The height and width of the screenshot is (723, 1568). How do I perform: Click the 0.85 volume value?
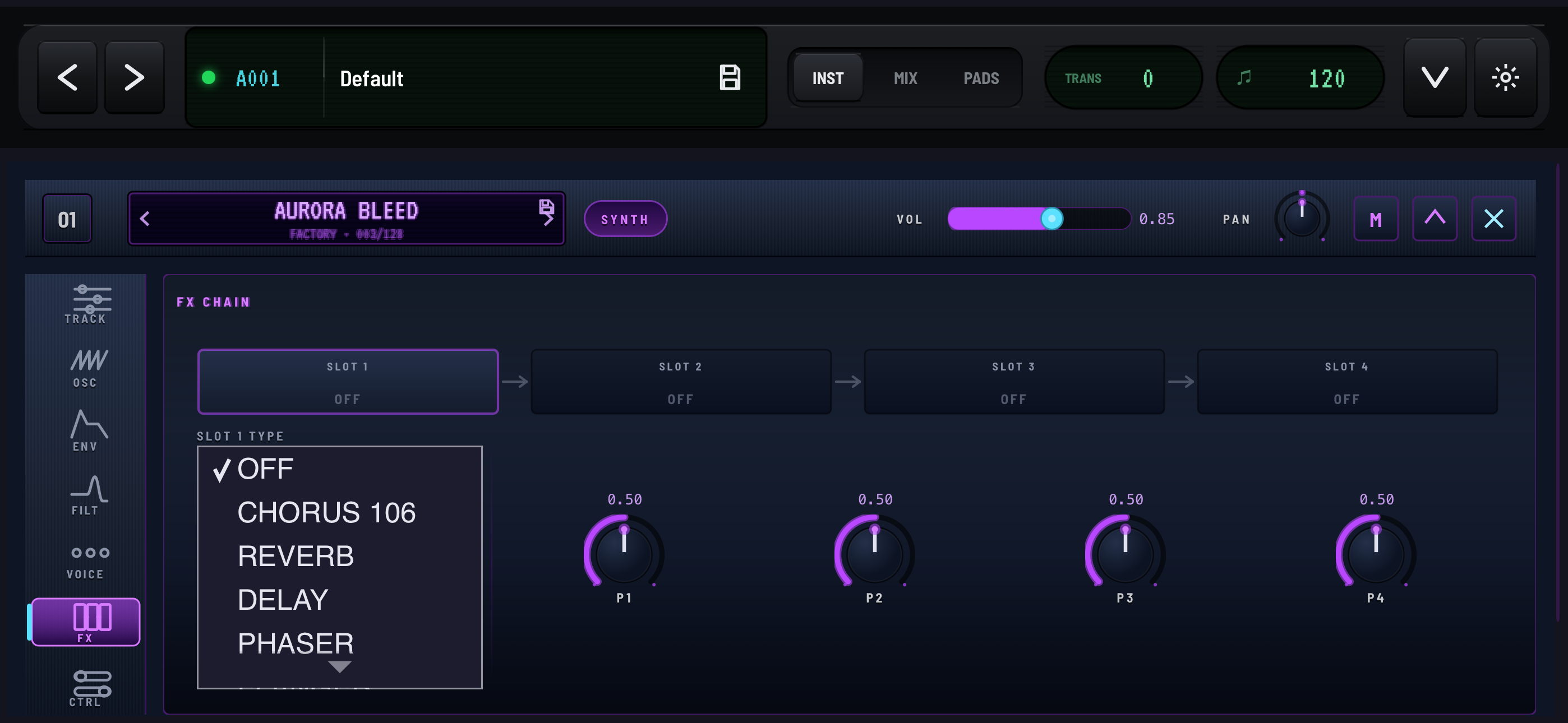coord(1156,219)
